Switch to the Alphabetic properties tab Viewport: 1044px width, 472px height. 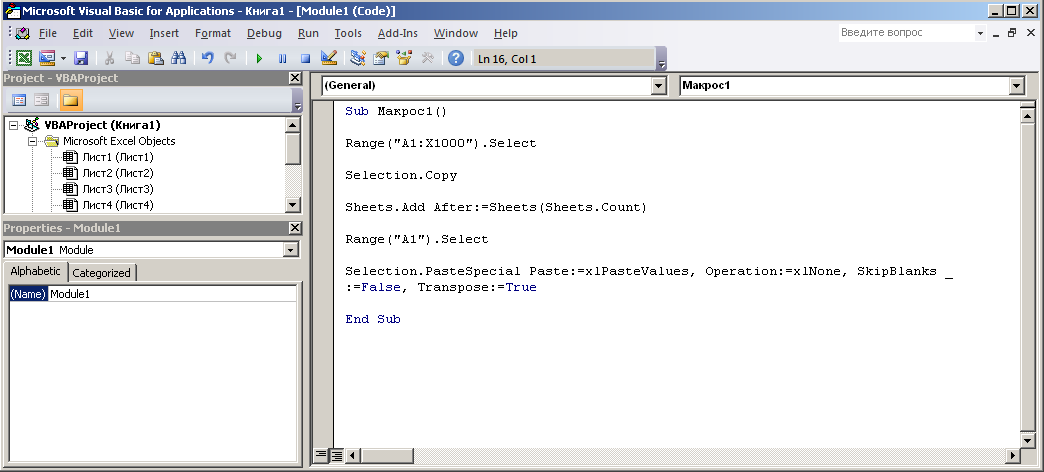point(35,272)
